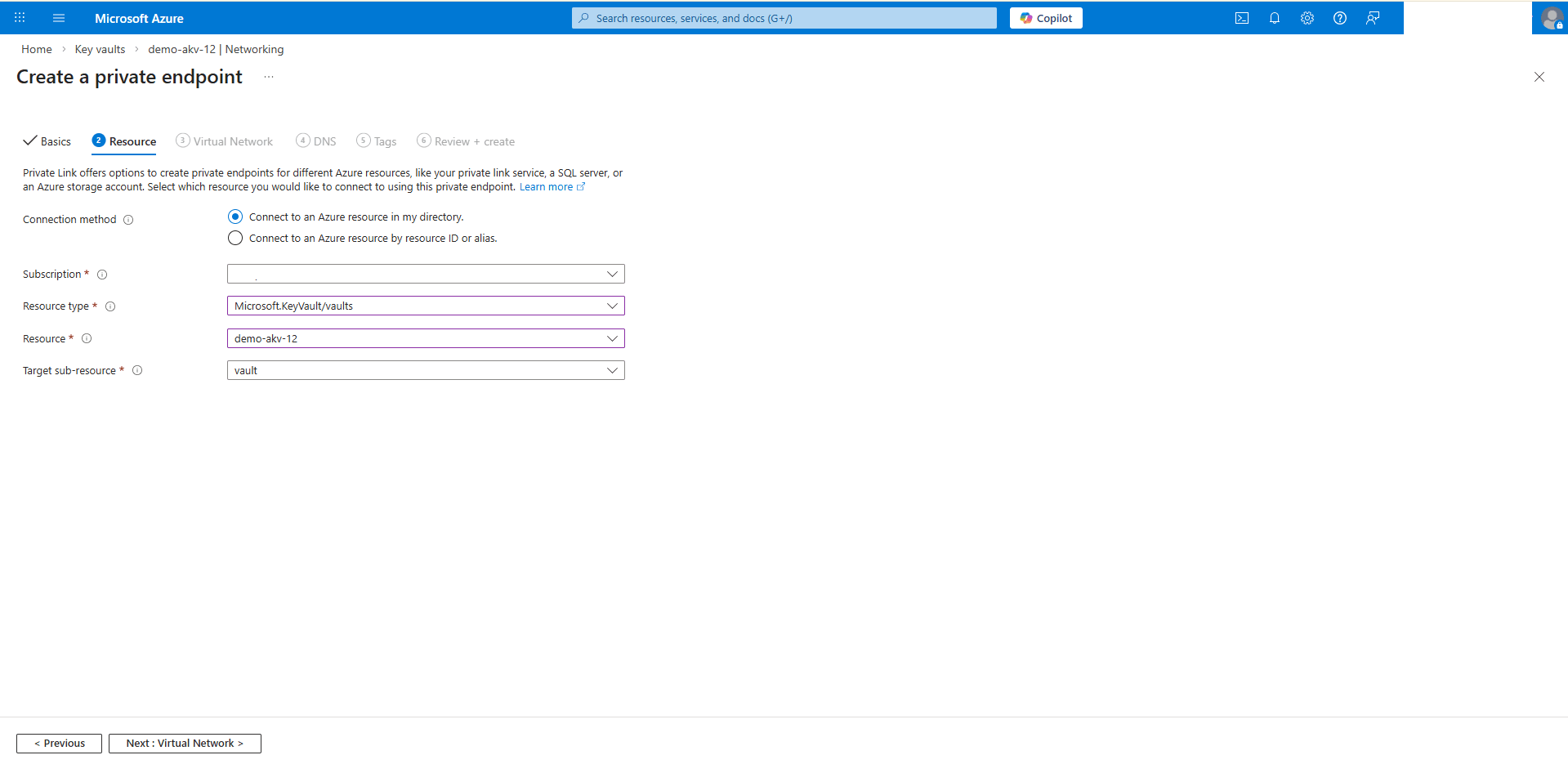The width and height of the screenshot is (1568, 773).
Task: Open the feedback panel
Action: coord(1372,17)
